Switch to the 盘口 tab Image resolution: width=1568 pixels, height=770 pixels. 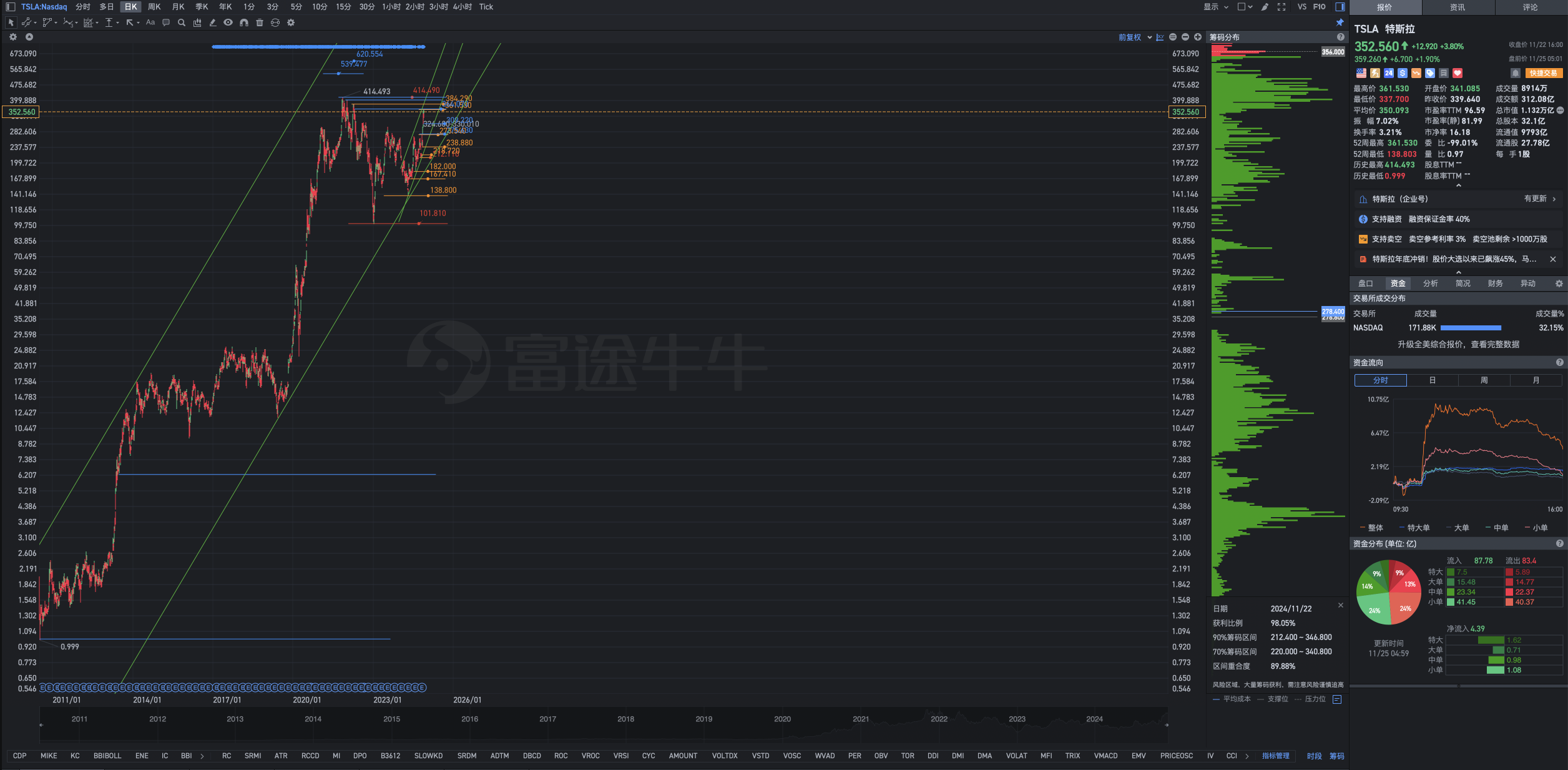pyautogui.click(x=1366, y=284)
